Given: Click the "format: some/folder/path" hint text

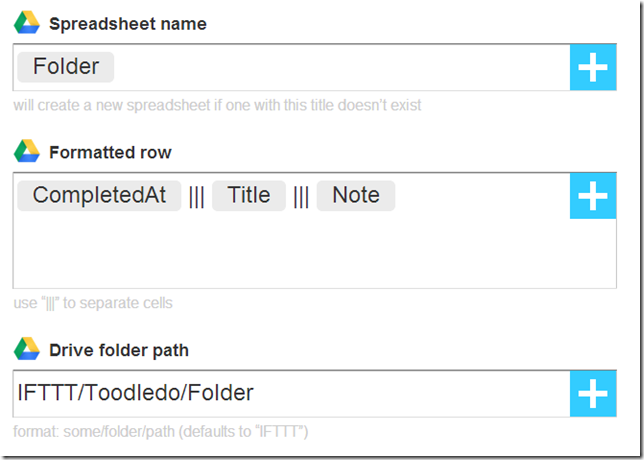Looking at the screenshot, I should click(x=161, y=432).
